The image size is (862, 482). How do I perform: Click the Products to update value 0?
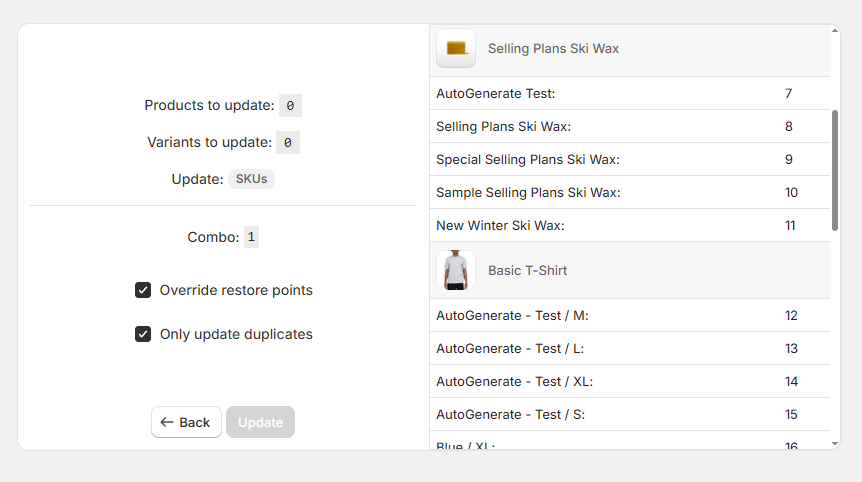coord(290,106)
